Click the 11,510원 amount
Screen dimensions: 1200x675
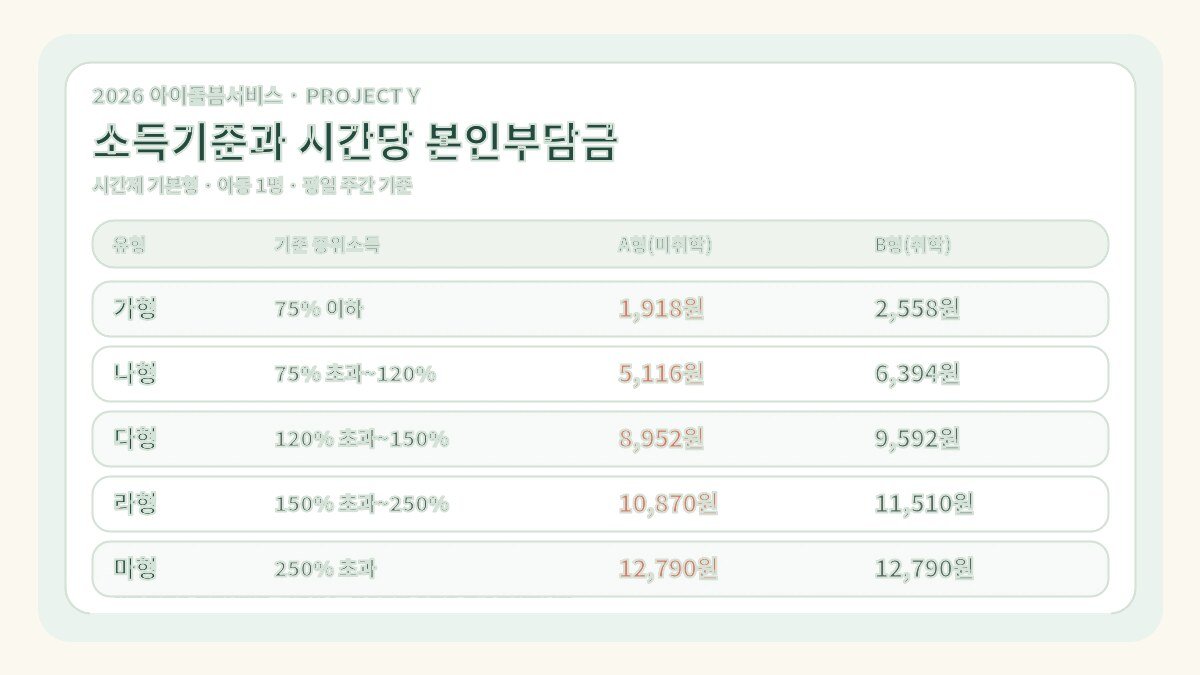click(924, 504)
